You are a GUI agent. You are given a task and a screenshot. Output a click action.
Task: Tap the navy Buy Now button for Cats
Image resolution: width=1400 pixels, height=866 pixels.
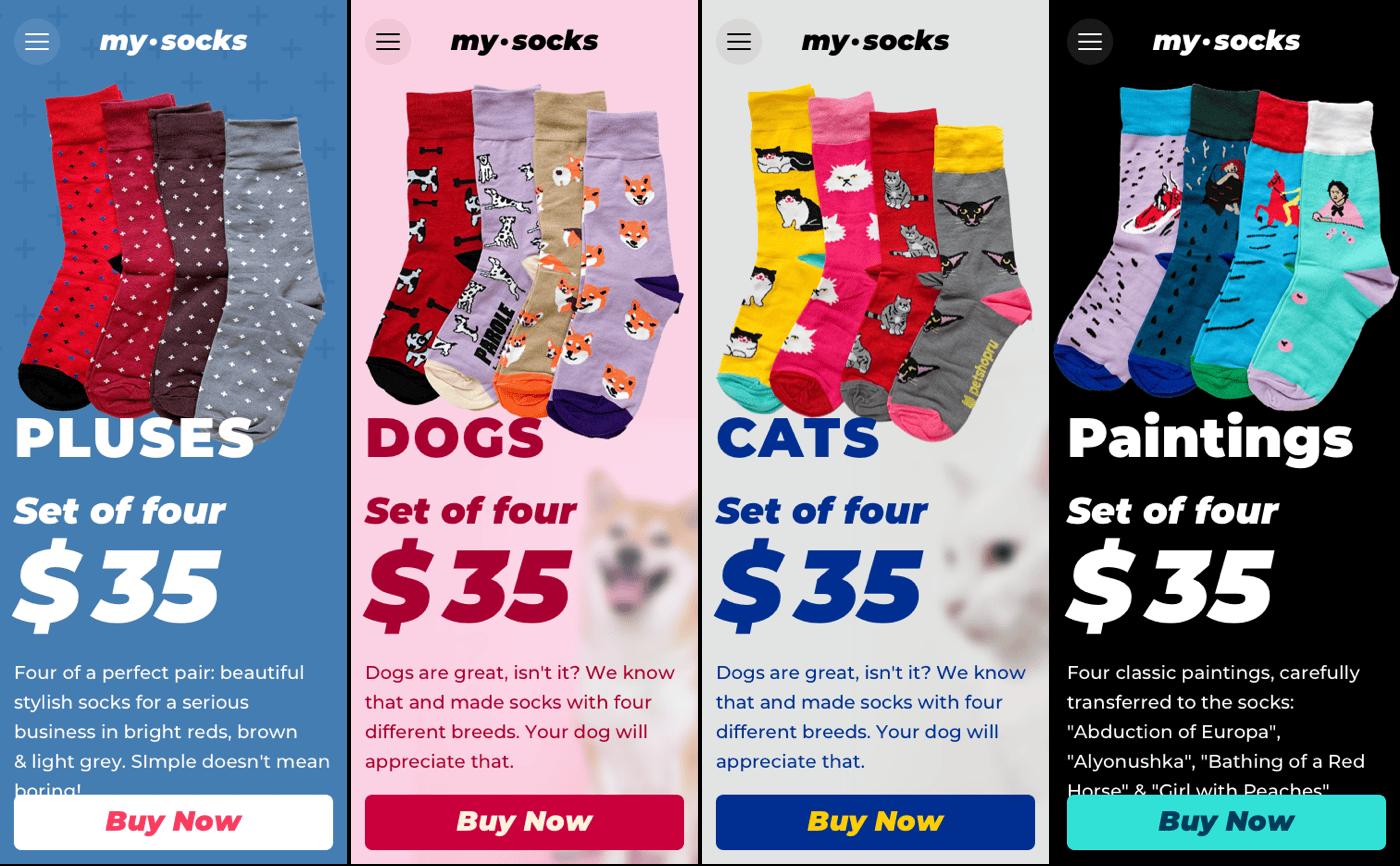coord(875,822)
